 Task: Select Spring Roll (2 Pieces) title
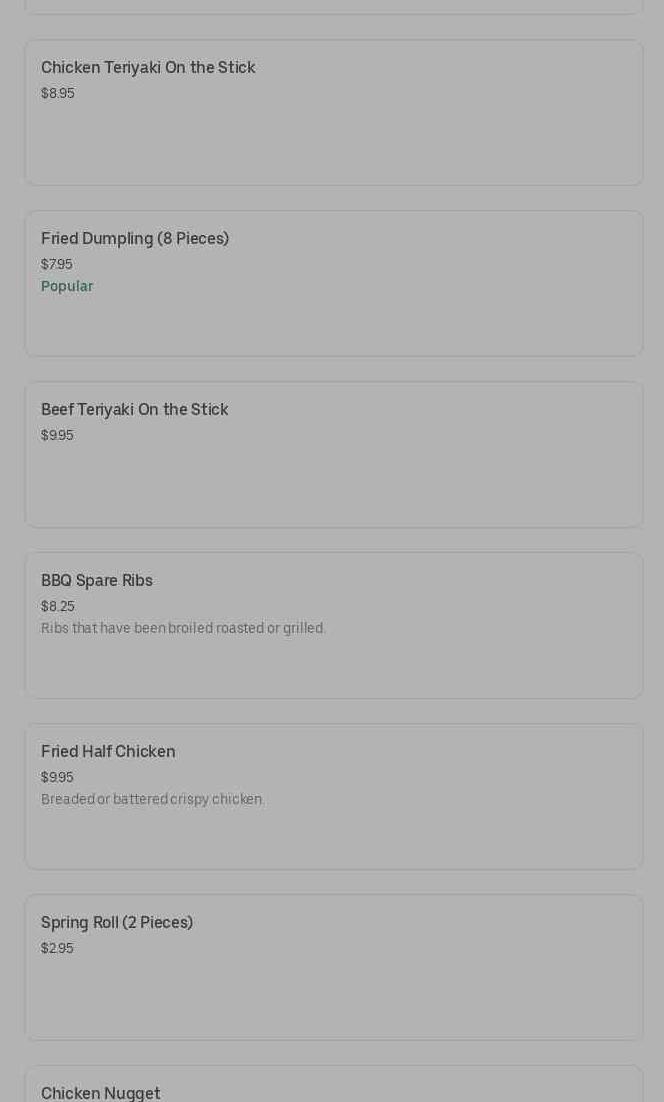click(x=117, y=923)
